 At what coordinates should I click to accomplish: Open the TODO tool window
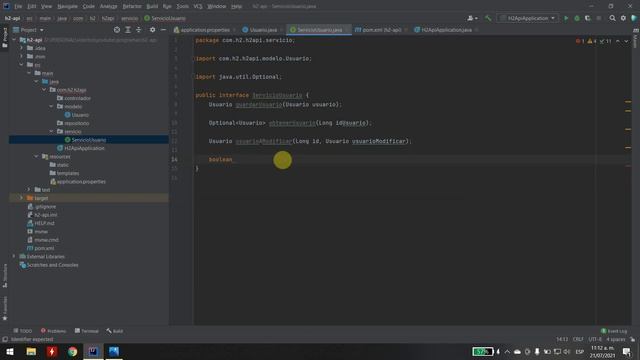pyautogui.click(x=23, y=331)
